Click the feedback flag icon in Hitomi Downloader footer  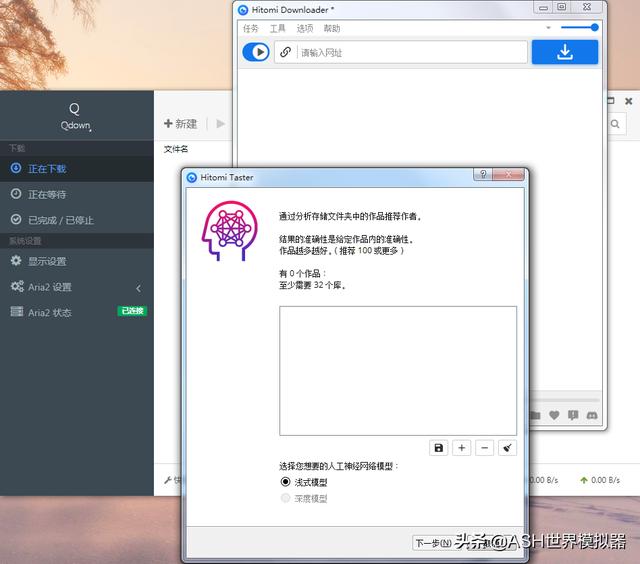(573, 415)
